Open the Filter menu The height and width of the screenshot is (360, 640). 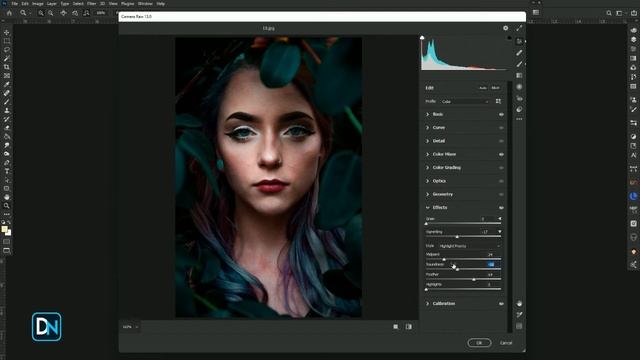pyautogui.click(x=91, y=4)
